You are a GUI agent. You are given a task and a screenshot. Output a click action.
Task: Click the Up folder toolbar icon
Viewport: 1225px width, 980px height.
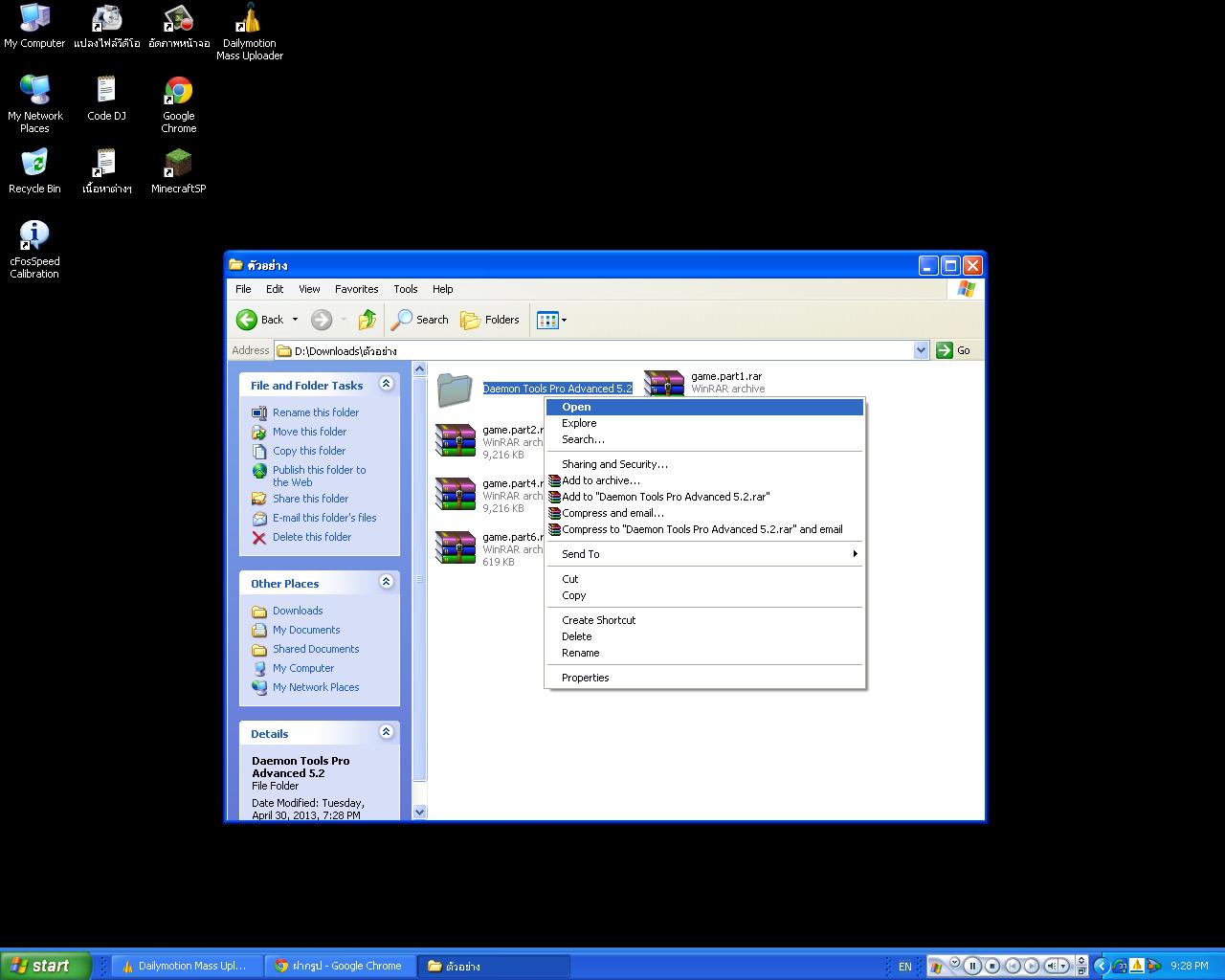point(367,320)
